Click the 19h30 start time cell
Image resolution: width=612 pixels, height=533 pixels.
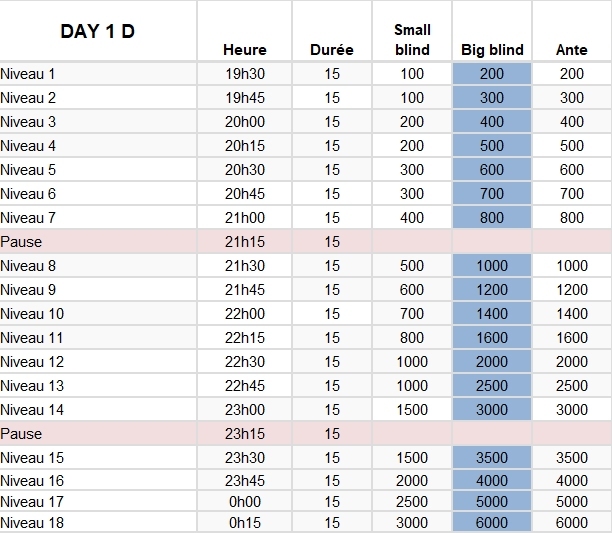click(245, 74)
